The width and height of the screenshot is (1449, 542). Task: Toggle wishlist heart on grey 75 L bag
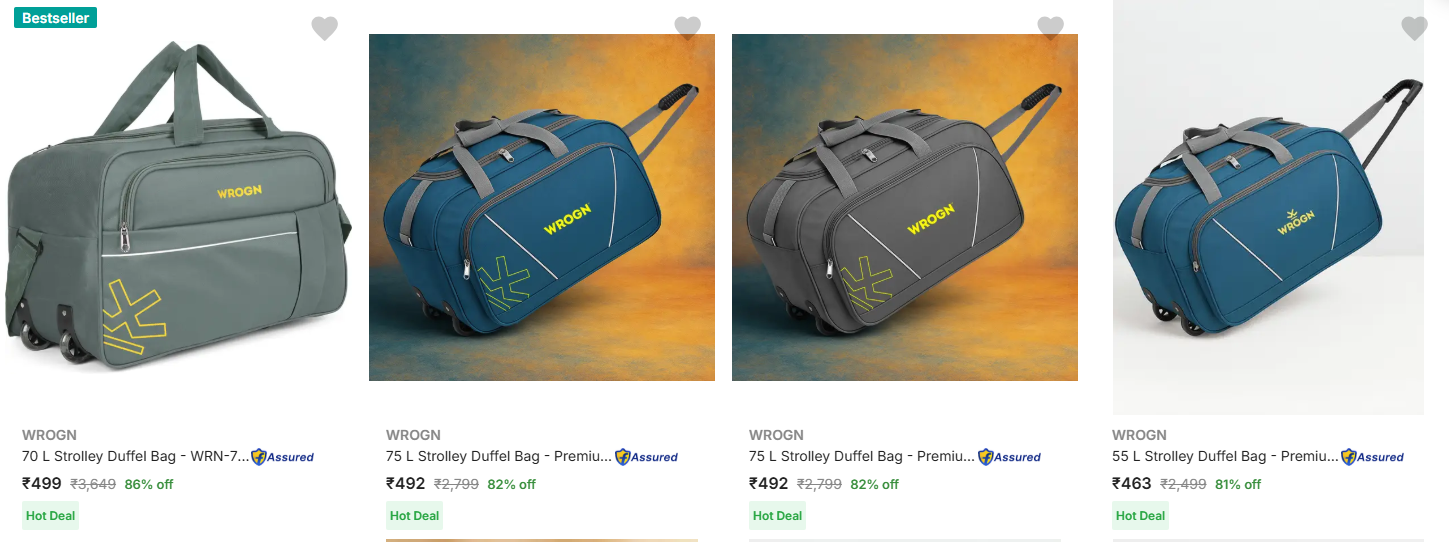pyautogui.click(x=1050, y=29)
